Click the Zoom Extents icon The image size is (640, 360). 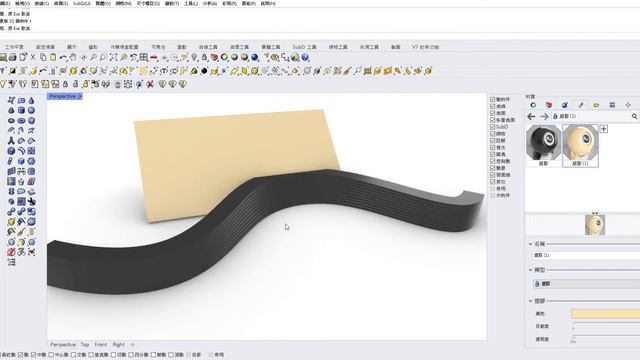point(113,58)
